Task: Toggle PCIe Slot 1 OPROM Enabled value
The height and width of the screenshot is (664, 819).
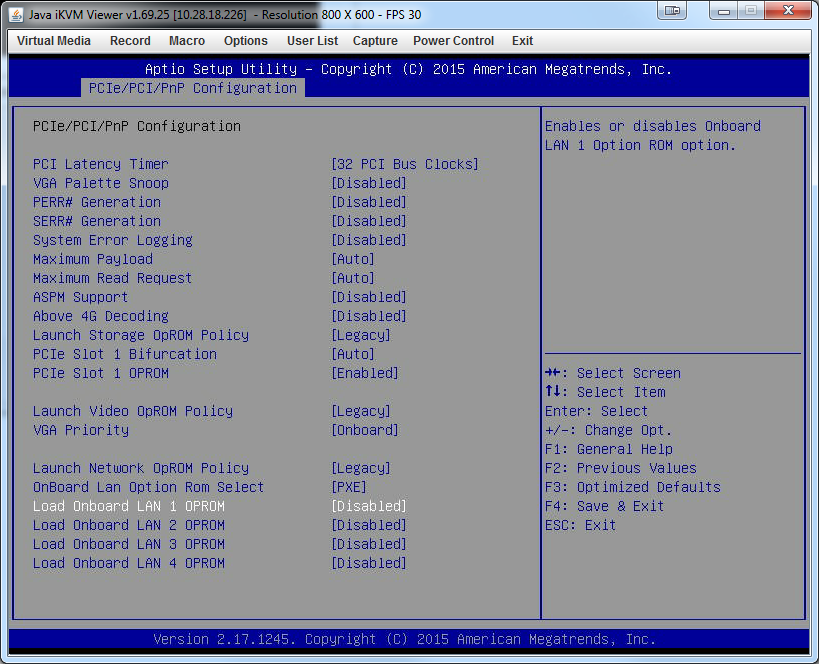Action: click(364, 373)
